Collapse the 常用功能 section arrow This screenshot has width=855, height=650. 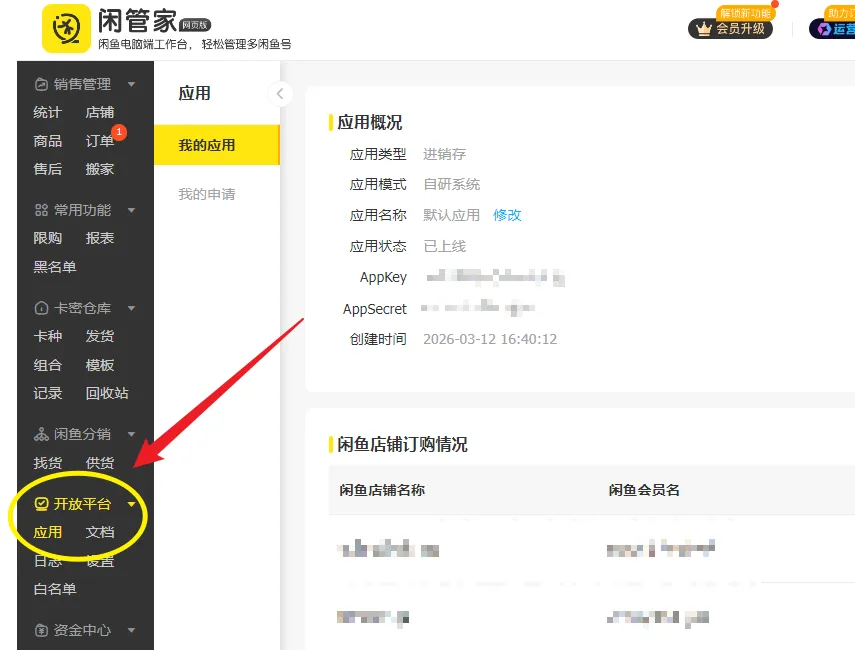pos(131,210)
